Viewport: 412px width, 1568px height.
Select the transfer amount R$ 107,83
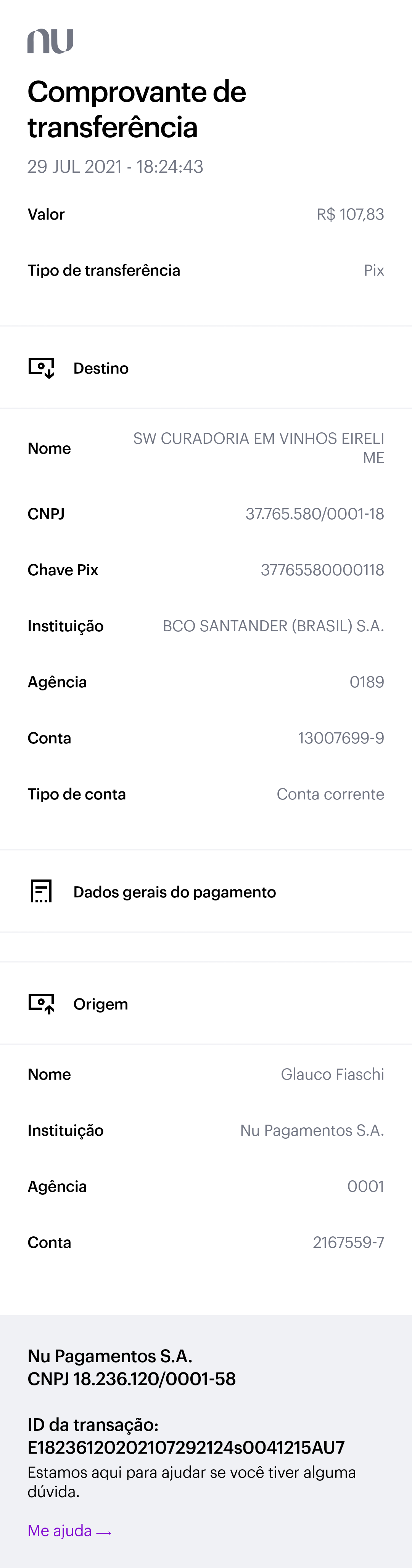point(350,214)
